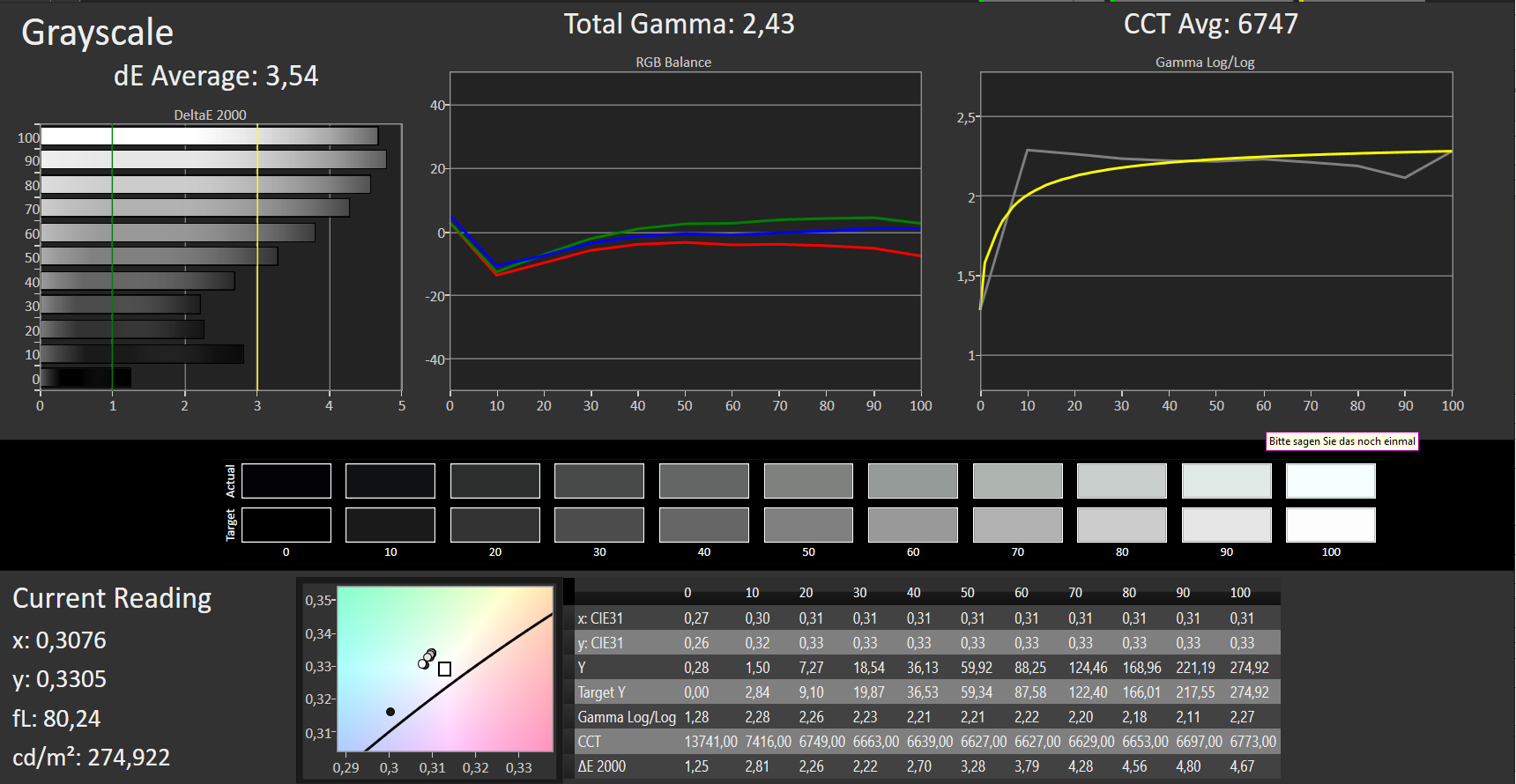
Task: Click the Bitte sagen Sie das noch einmal tooltip
Action: (1342, 441)
